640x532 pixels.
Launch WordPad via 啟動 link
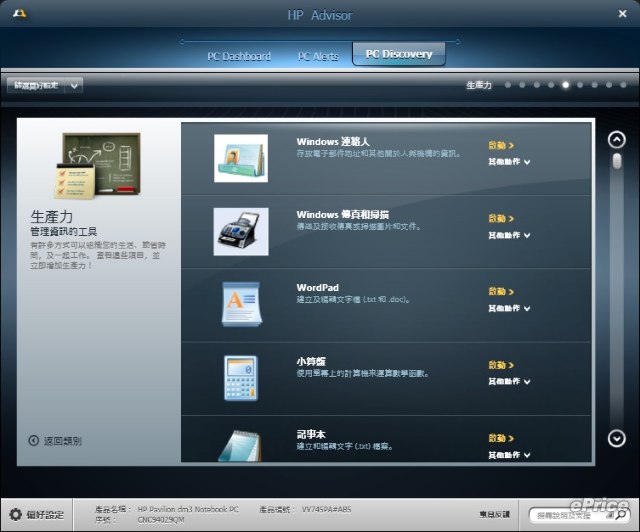(x=501, y=292)
